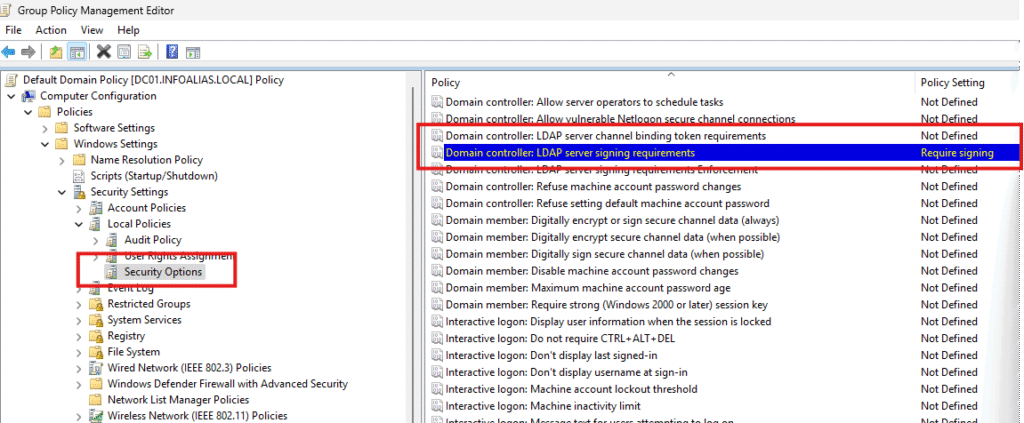This screenshot has height=423, width=1024.
Task: Click the Properties toolbar icon
Action: point(124,52)
